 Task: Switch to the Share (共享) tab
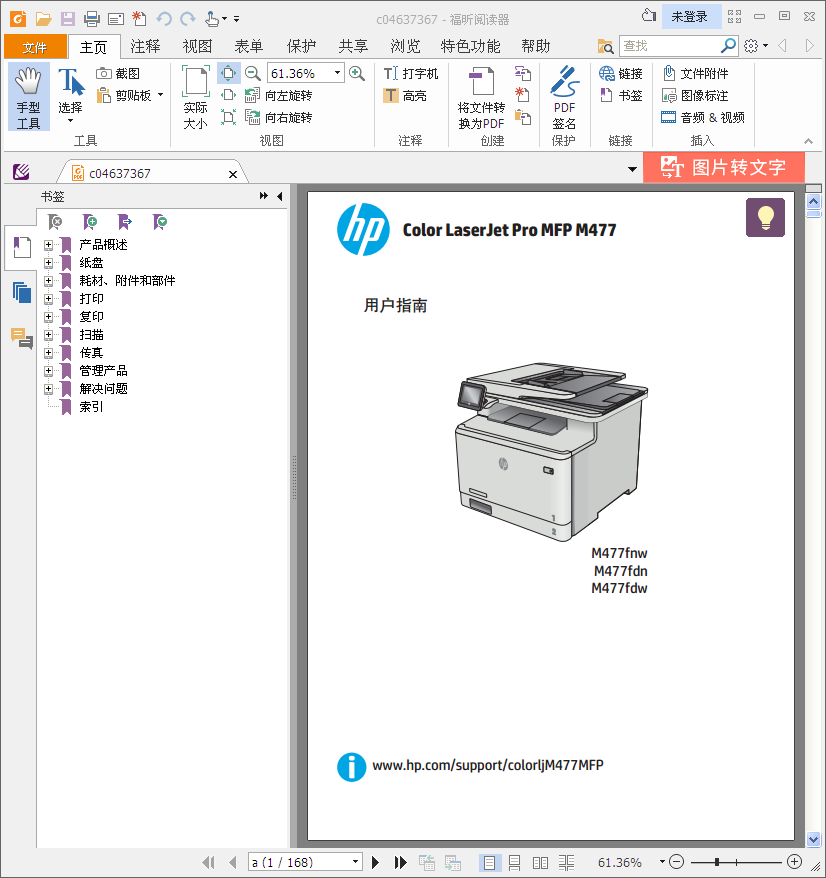click(x=353, y=46)
